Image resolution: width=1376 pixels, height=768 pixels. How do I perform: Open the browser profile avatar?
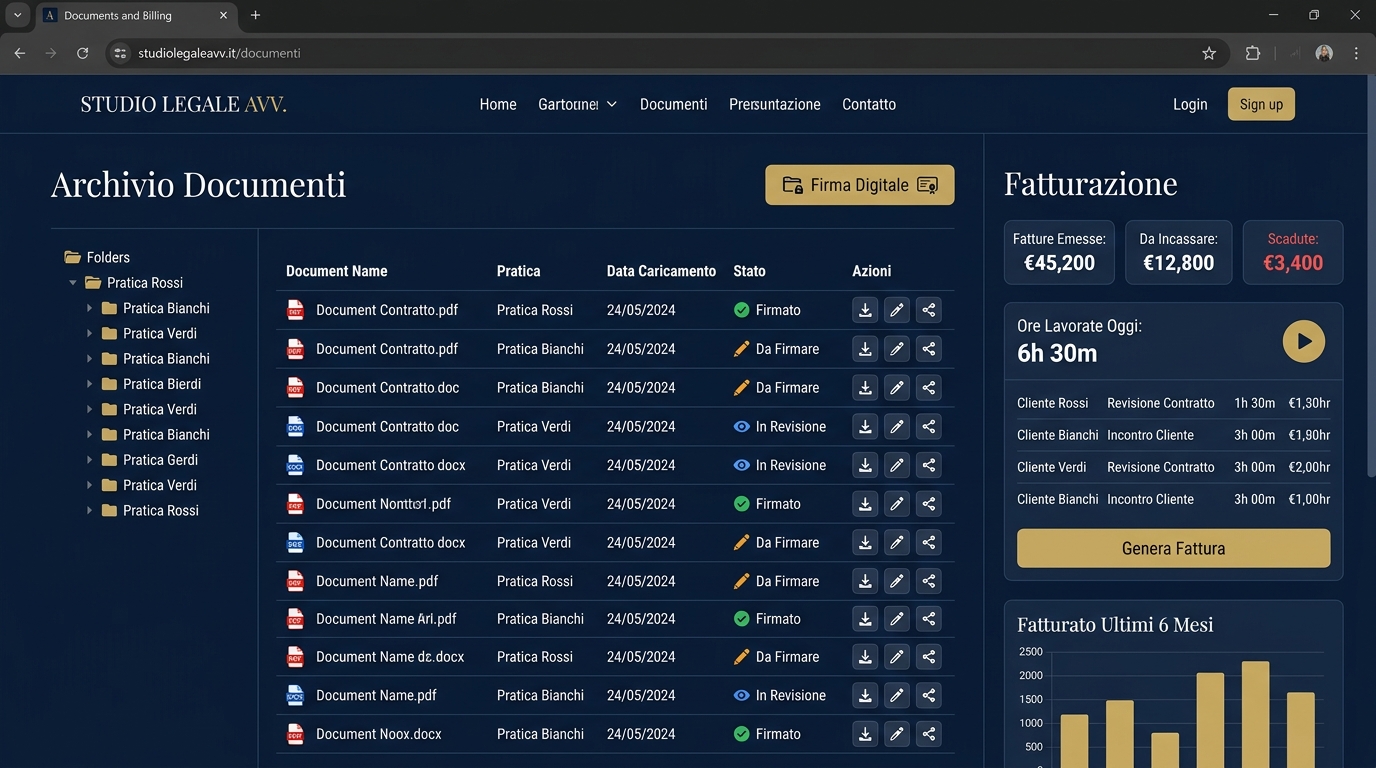(x=1324, y=53)
